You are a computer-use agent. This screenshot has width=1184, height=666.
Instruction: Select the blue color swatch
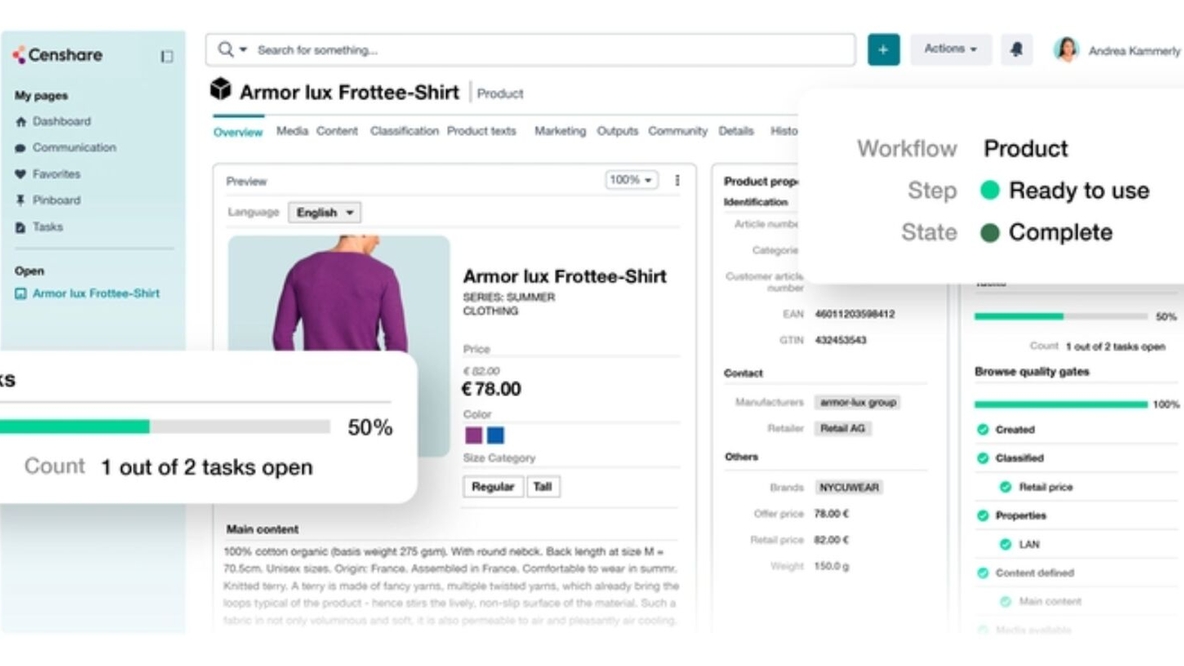coord(495,435)
